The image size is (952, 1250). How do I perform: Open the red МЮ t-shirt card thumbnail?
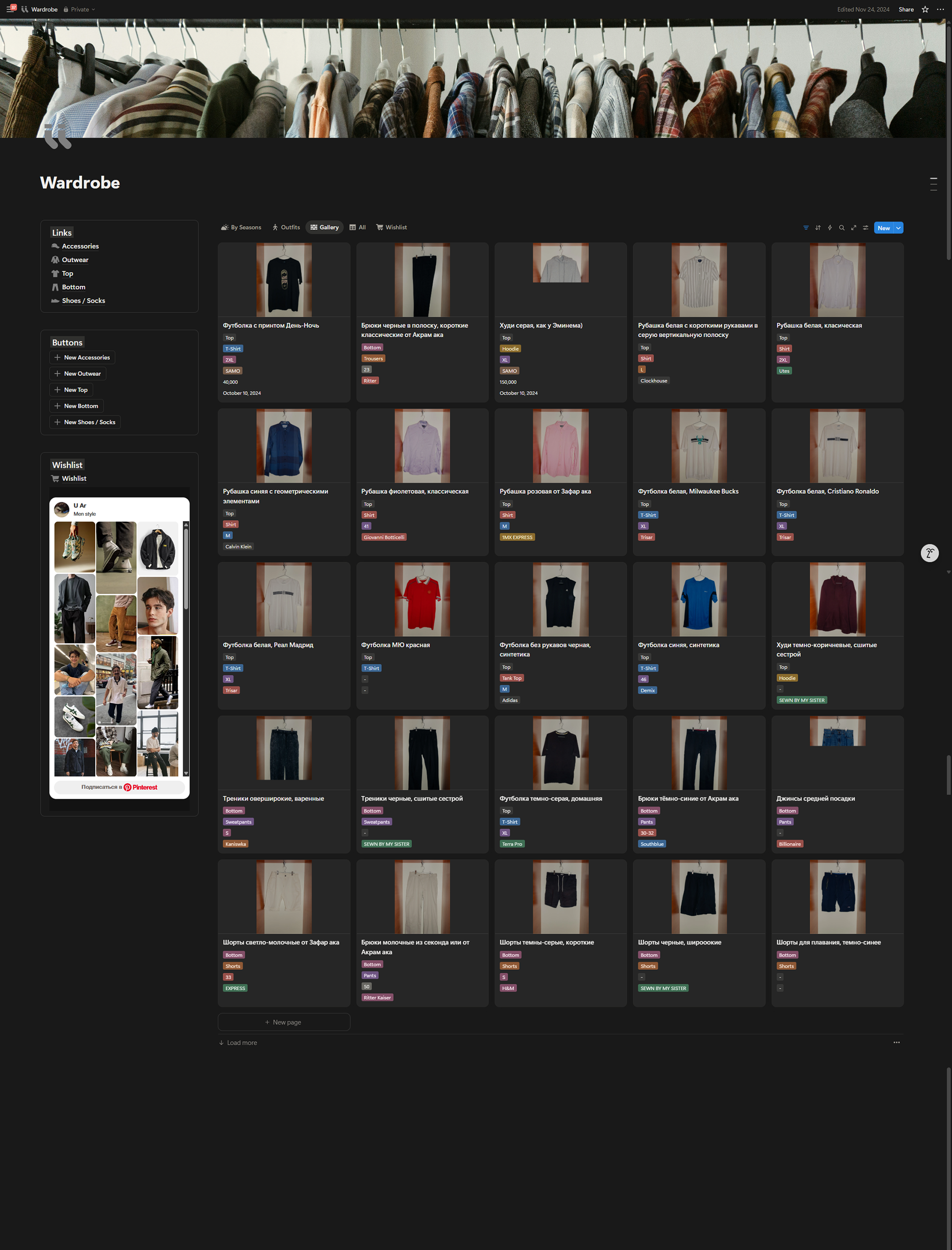[422, 599]
